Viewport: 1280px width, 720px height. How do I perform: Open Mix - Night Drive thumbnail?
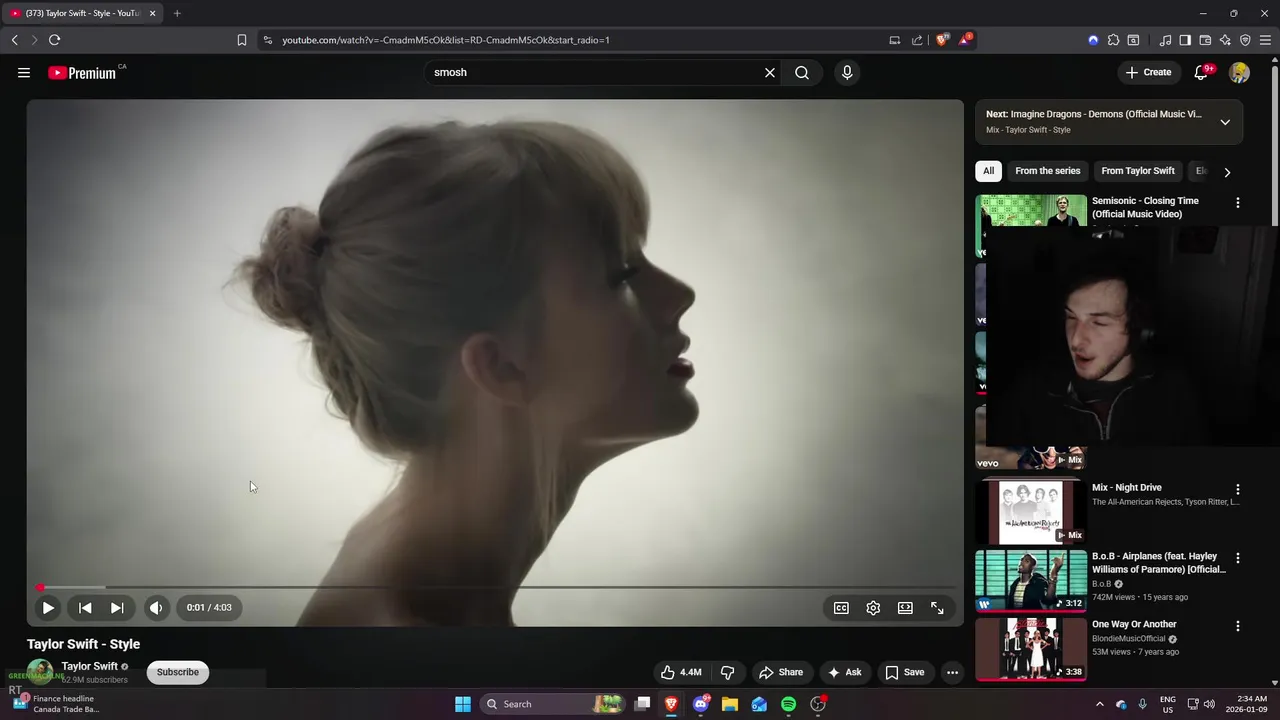point(1031,510)
